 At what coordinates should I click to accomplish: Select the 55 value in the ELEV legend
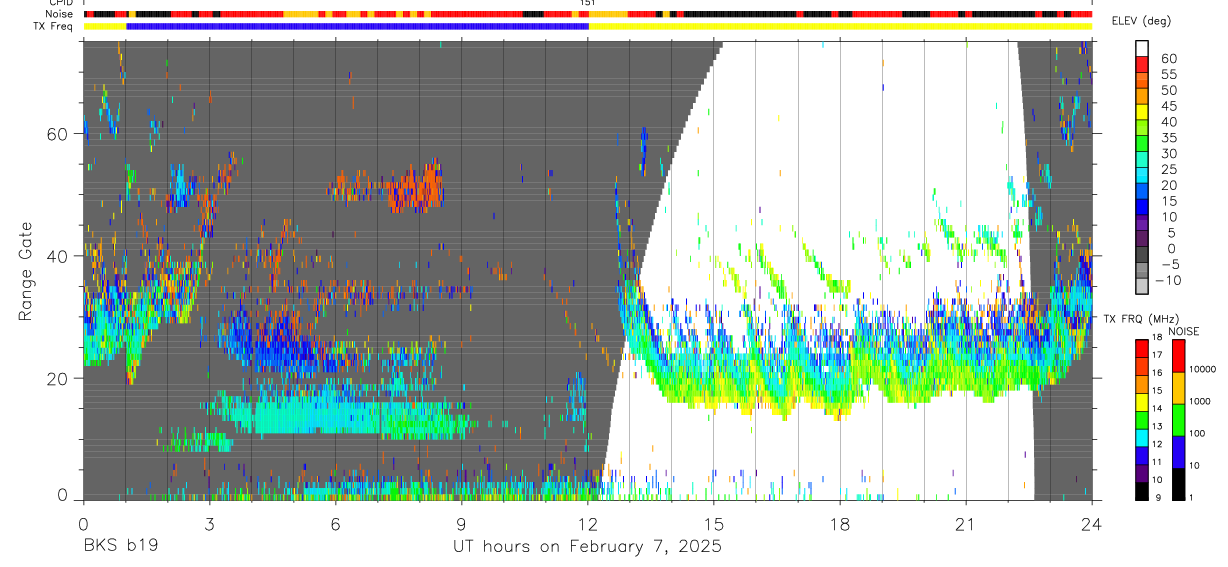tap(1169, 75)
